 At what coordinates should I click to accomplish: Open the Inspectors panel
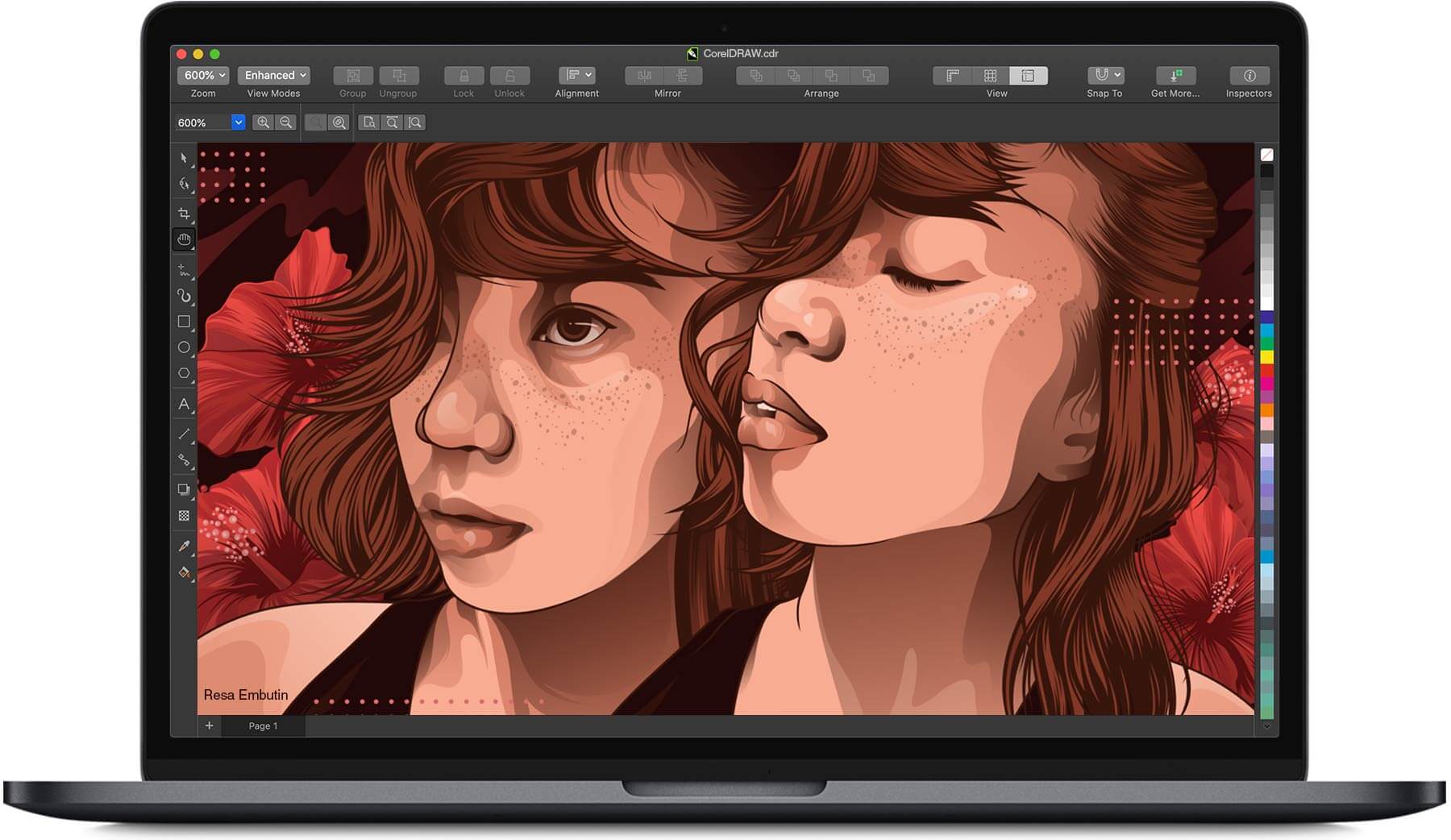point(1249,76)
